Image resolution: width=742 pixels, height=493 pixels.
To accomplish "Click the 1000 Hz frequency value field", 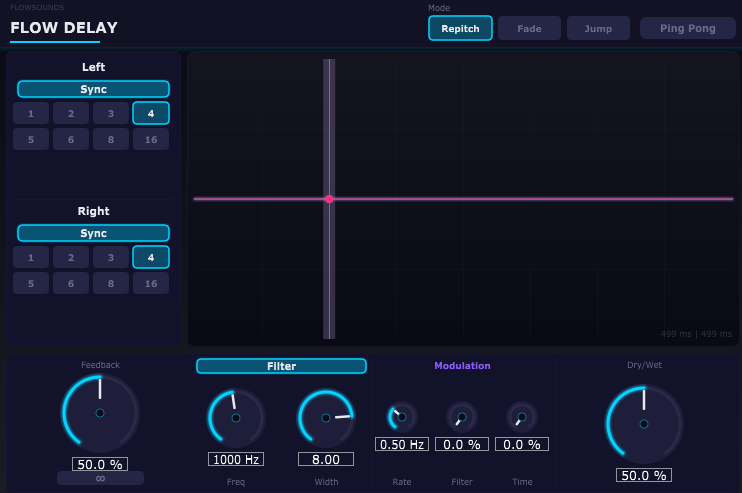I will (236, 459).
